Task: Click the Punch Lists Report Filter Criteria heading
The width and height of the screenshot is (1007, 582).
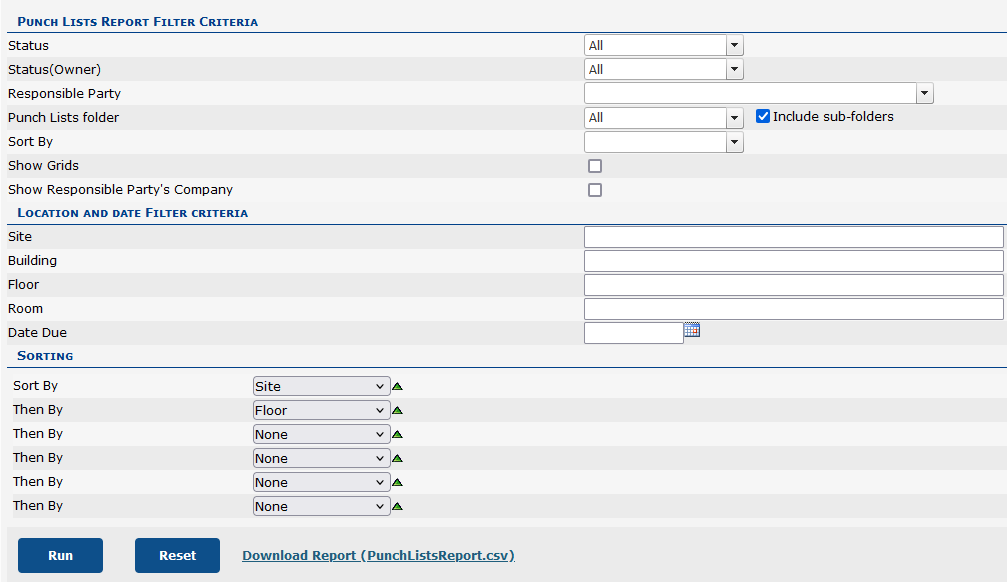Action: [x=137, y=21]
